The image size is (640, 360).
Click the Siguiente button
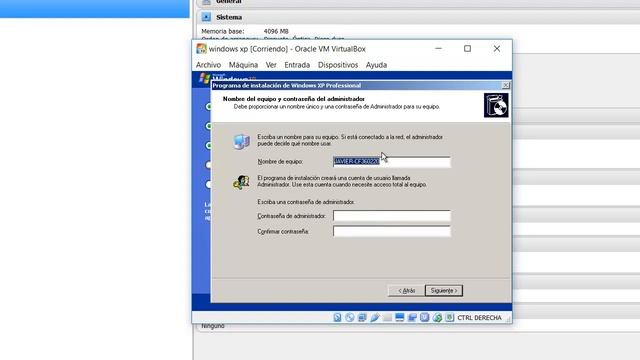(x=444, y=291)
